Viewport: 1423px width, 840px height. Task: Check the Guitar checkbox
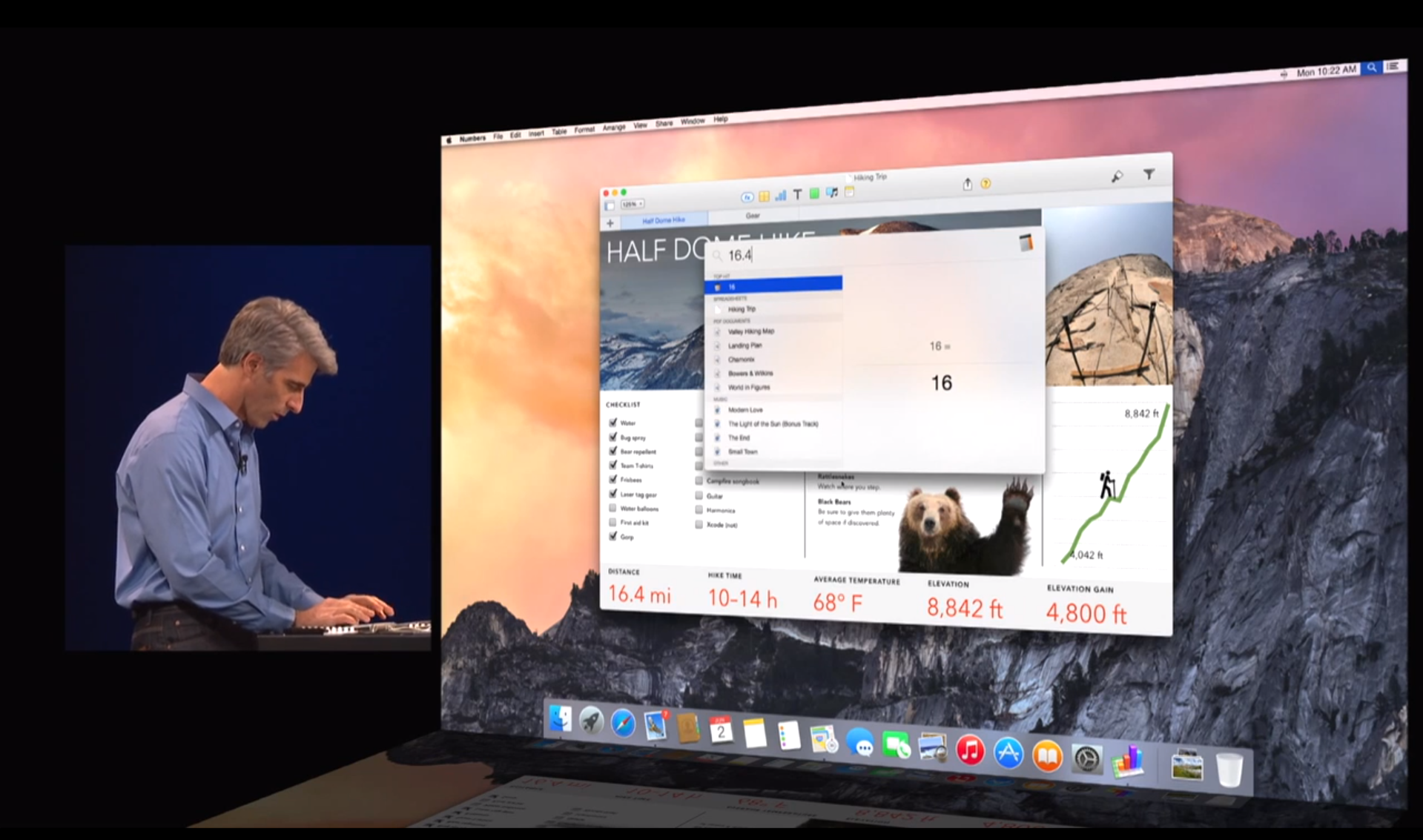(x=699, y=495)
